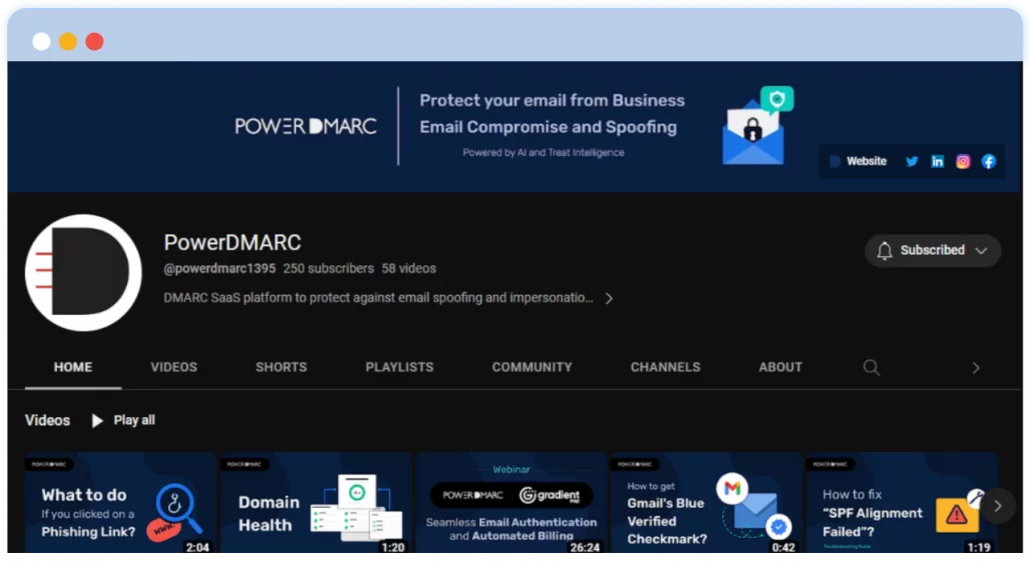Open the Domain Health video thumbnail
This screenshot has width=1030, height=561.
coord(315,503)
